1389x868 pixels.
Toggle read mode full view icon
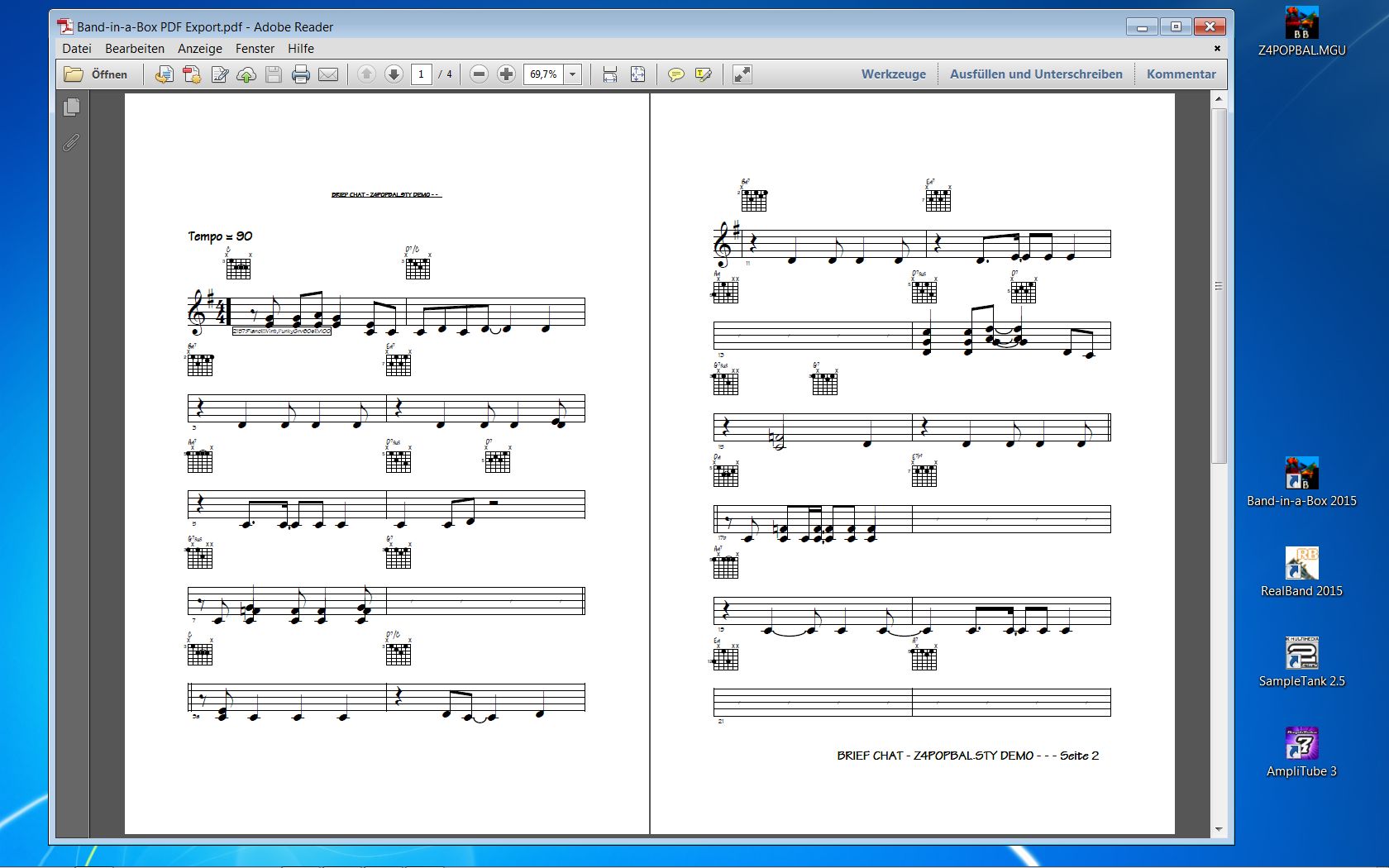pyautogui.click(x=742, y=74)
